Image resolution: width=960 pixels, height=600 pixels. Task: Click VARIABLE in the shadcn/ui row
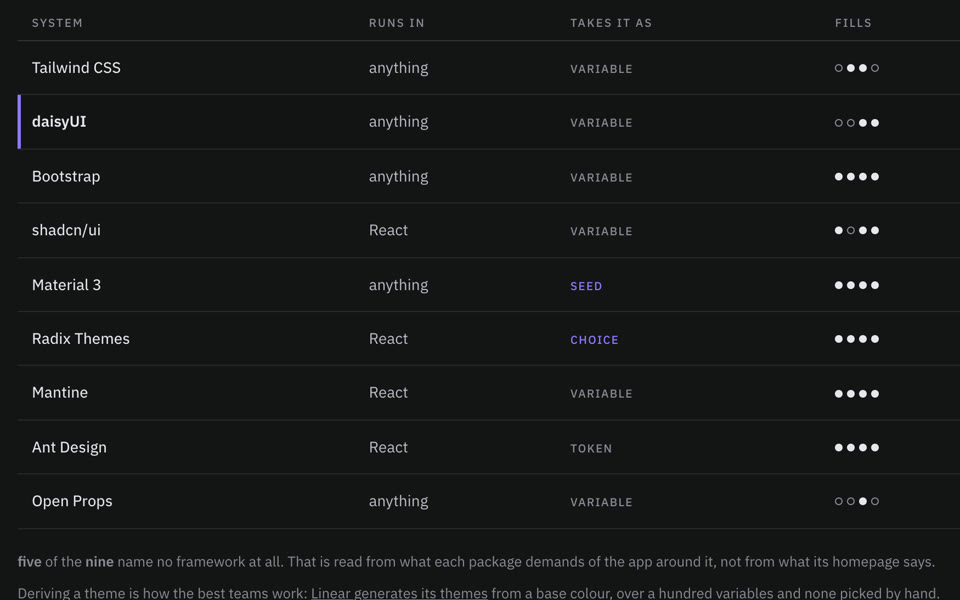601,231
